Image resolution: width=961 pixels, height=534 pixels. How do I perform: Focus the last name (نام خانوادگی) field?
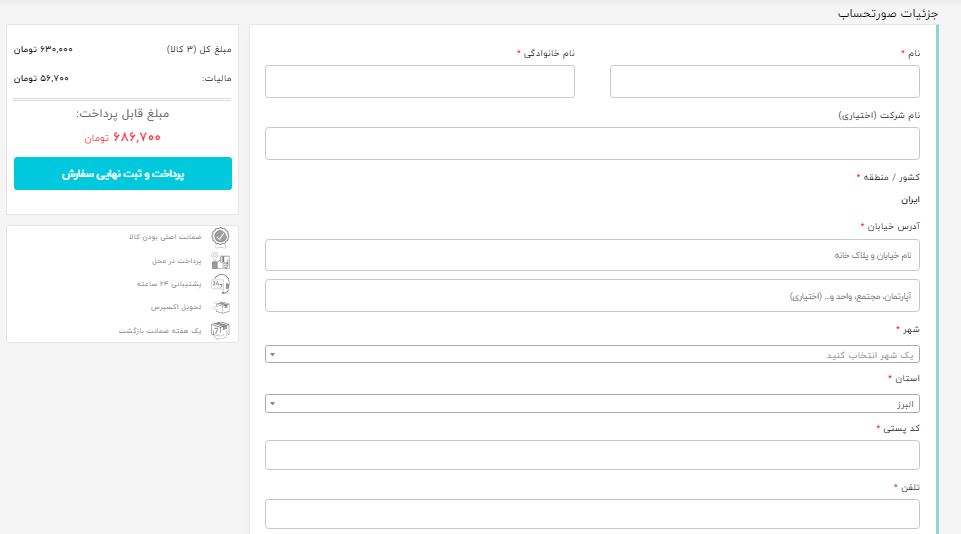[420, 82]
